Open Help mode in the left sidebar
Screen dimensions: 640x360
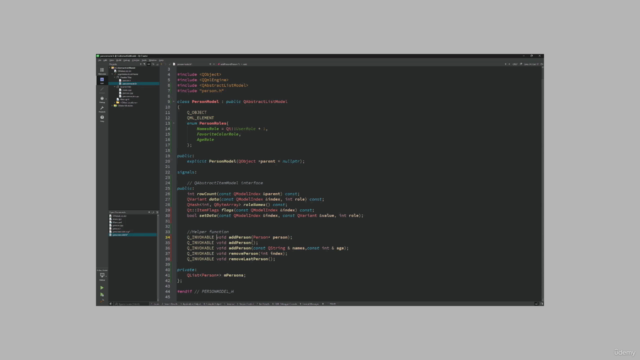102,118
